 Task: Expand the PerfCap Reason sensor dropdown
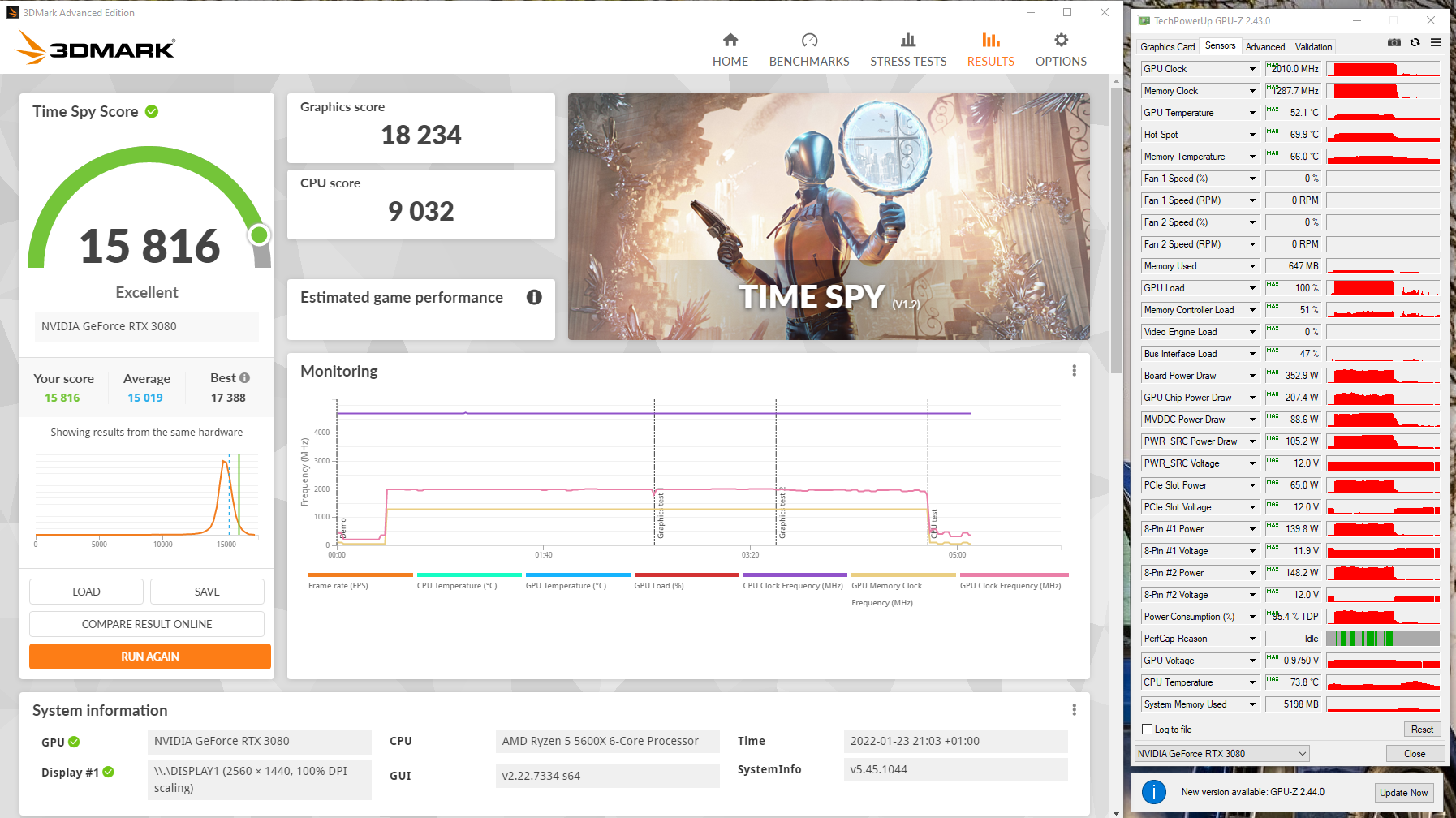[1252, 639]
